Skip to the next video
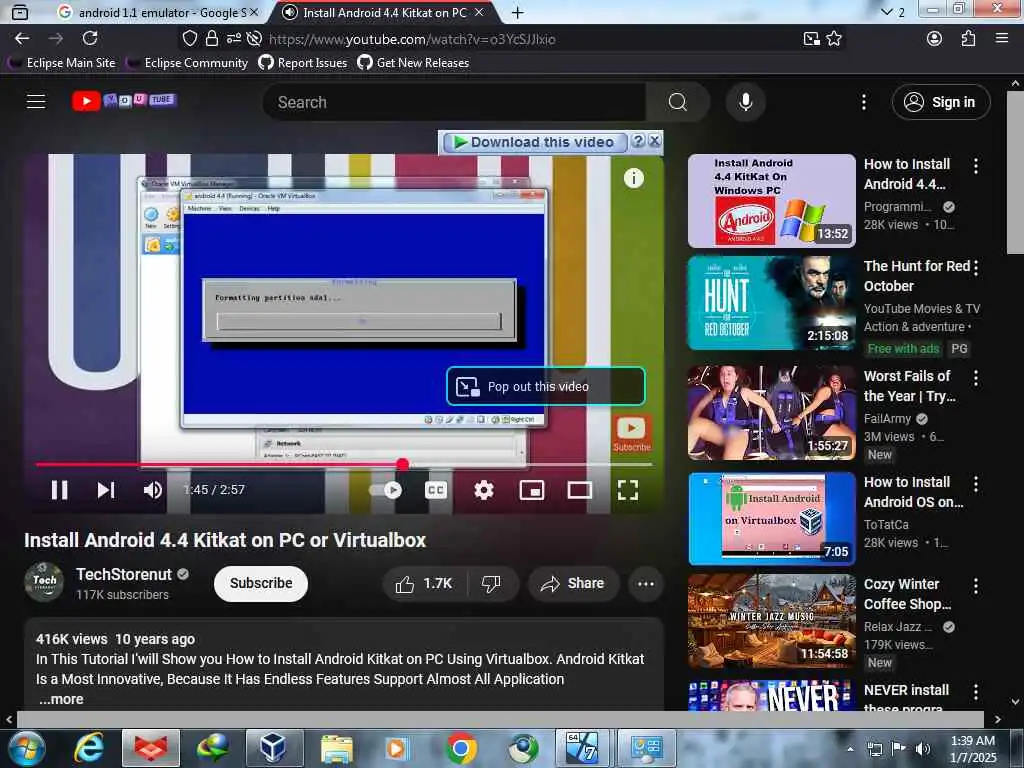 (106, 490)
